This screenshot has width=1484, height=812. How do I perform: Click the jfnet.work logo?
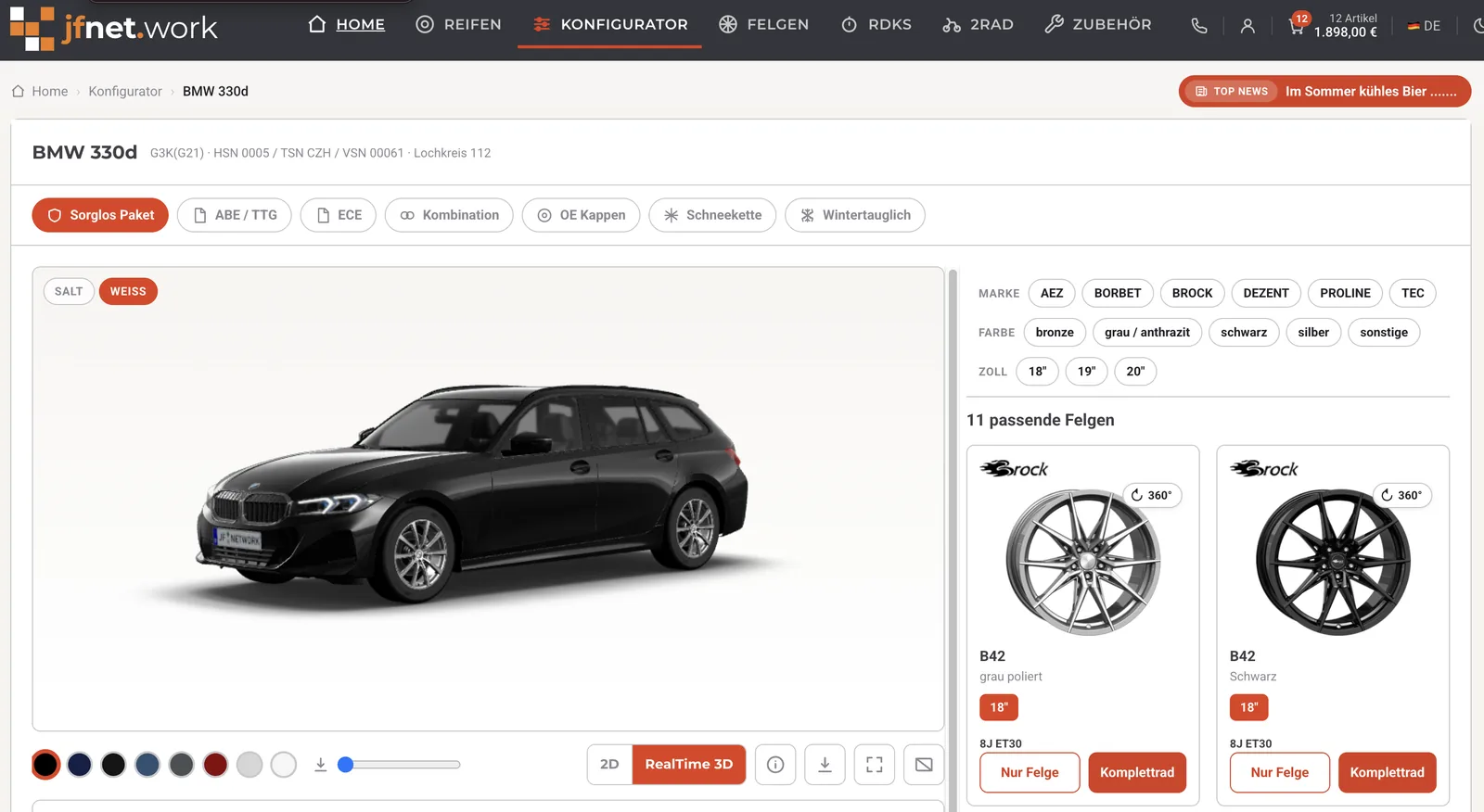[113, 27]
